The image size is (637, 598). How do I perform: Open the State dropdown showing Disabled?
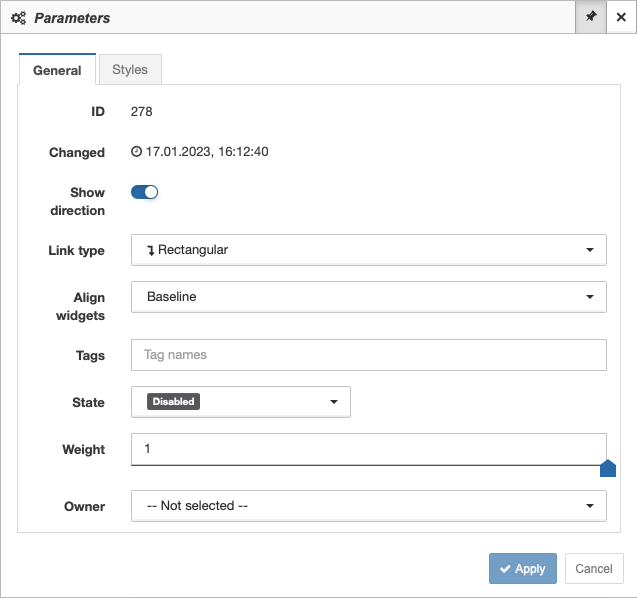240,402
